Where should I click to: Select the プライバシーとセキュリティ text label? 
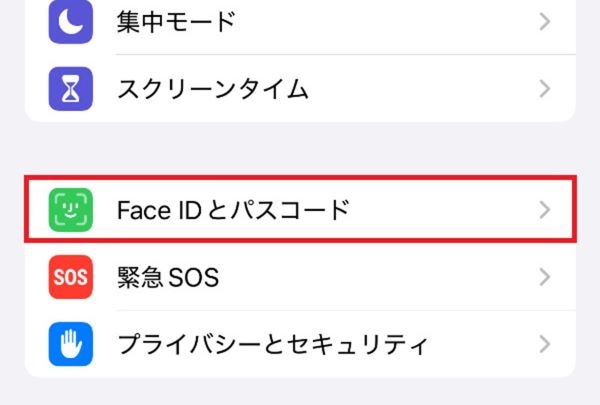(272, 345)
